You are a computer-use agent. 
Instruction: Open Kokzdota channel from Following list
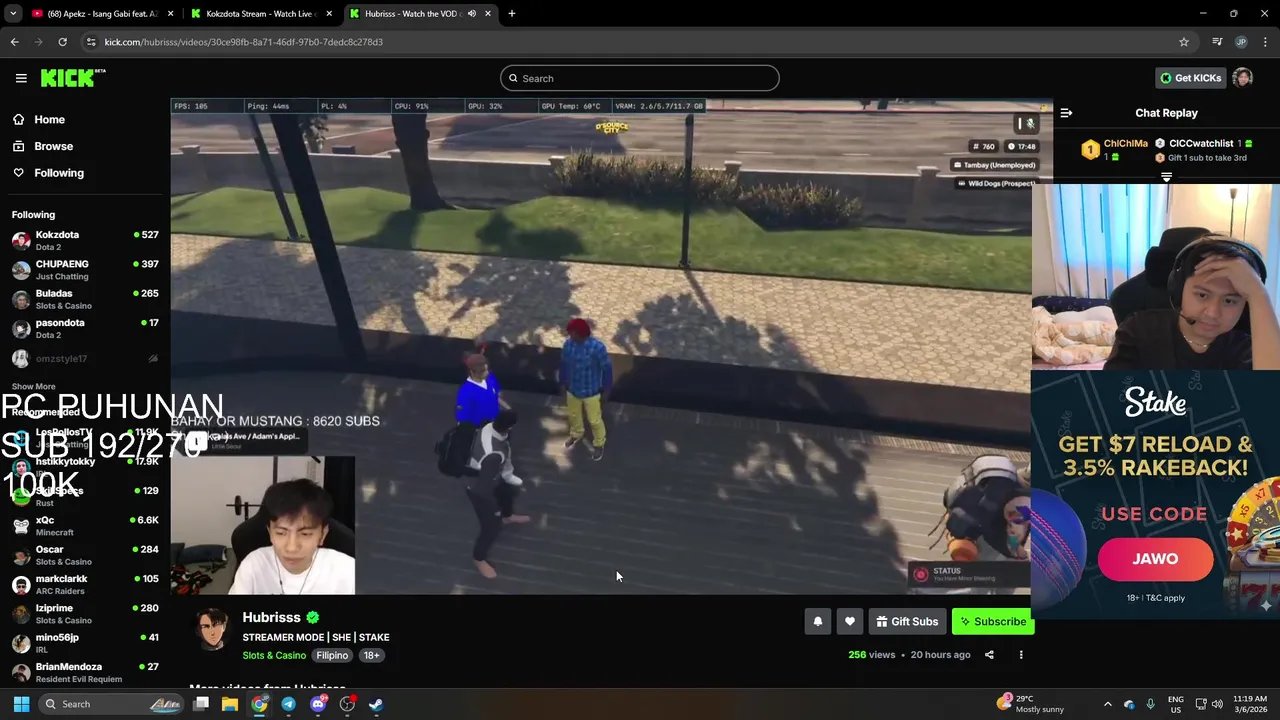(x=85, y=240)
